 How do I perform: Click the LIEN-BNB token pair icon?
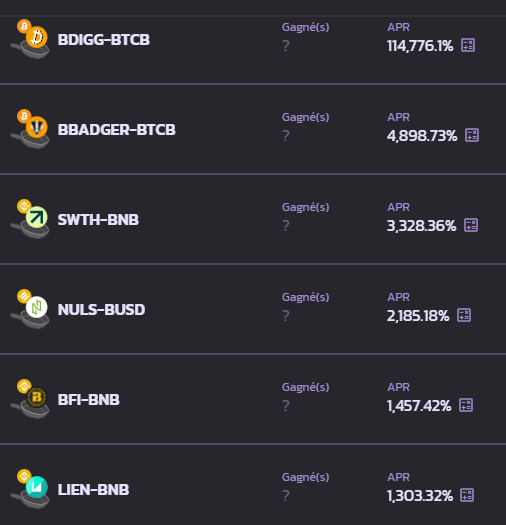click(30, 489)
